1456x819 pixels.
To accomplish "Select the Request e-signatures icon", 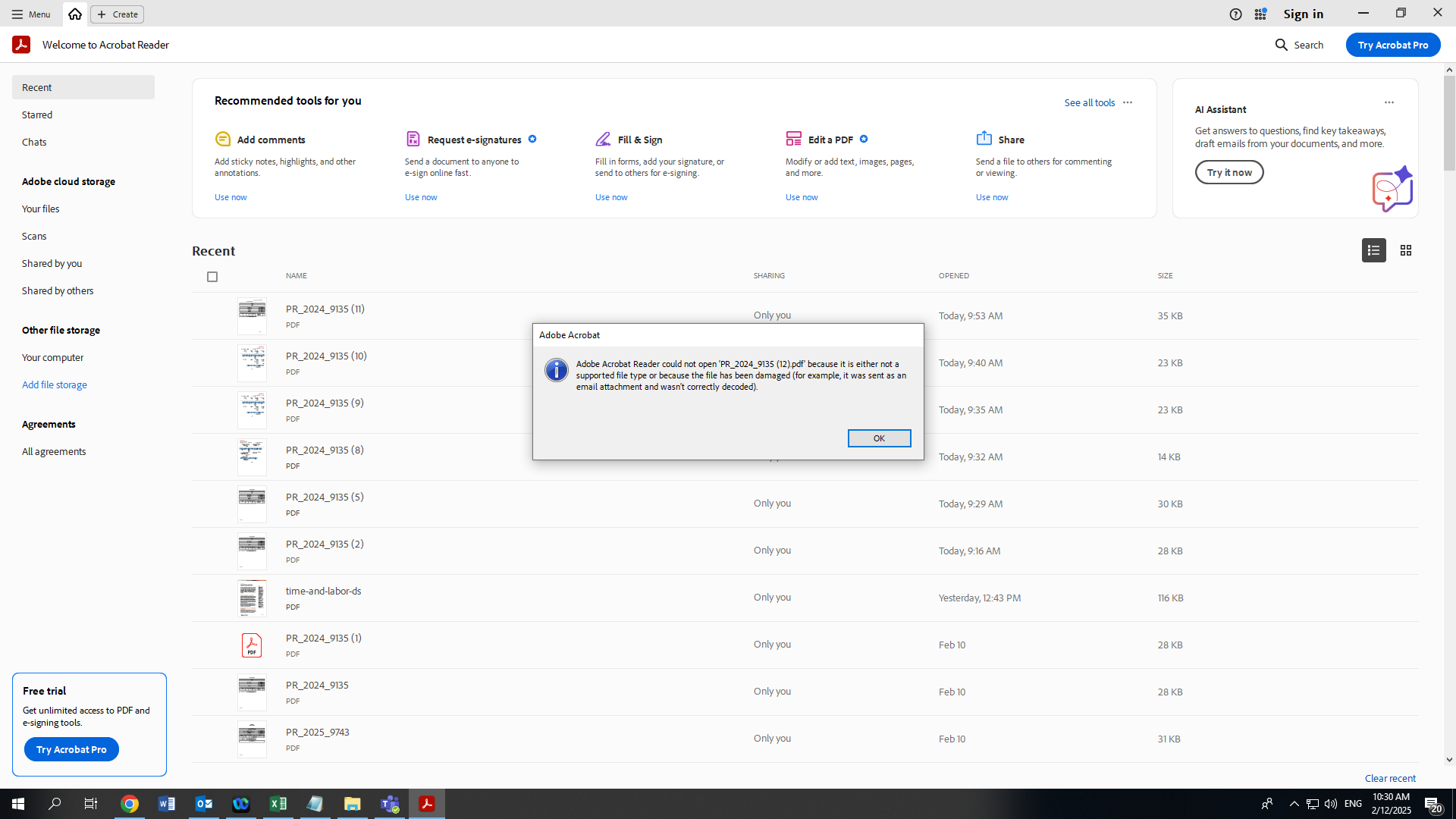I will [x=413, y=139].
